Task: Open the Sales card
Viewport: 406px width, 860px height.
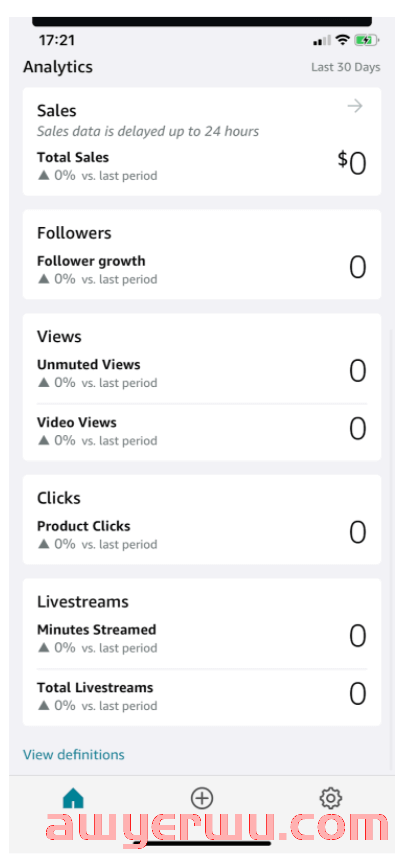Action: 202,142
